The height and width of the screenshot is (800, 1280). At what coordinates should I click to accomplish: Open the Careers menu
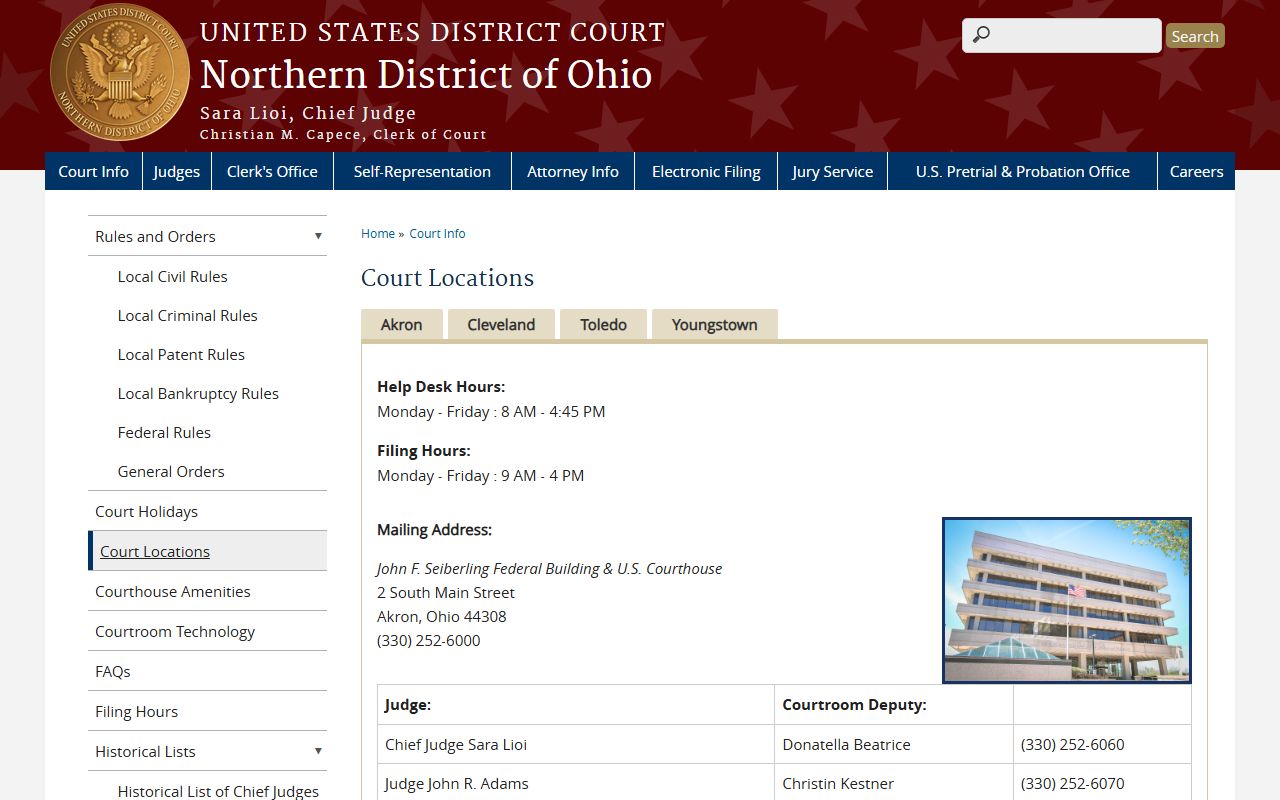click(1196, 171)
